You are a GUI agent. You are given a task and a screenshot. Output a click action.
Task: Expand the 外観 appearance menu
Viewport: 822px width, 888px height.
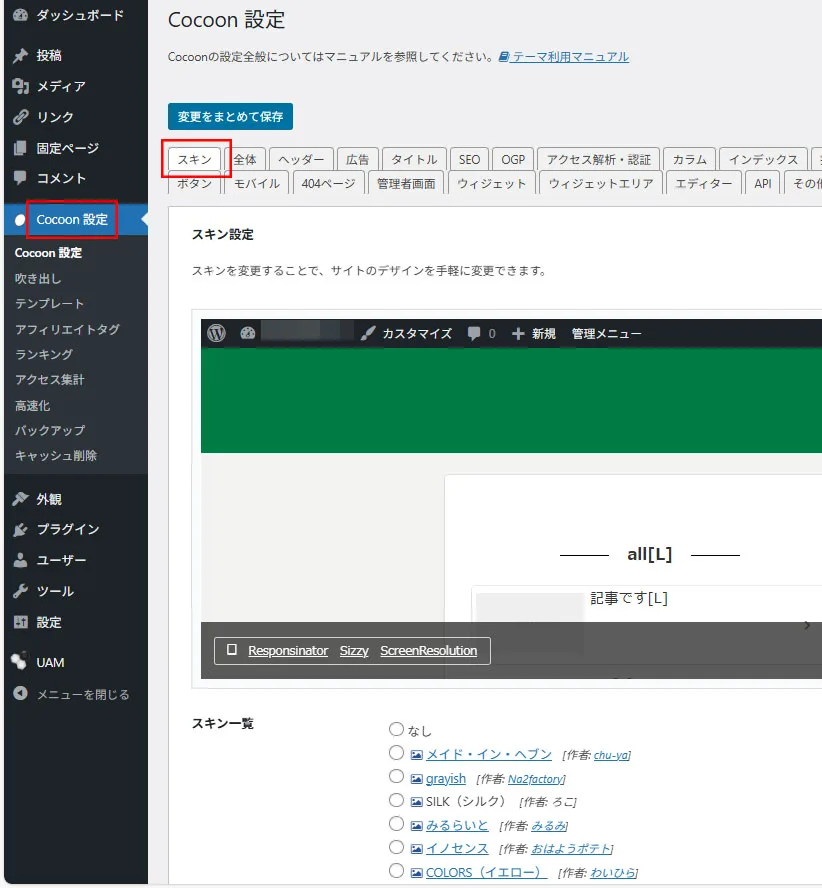(49, 499)
